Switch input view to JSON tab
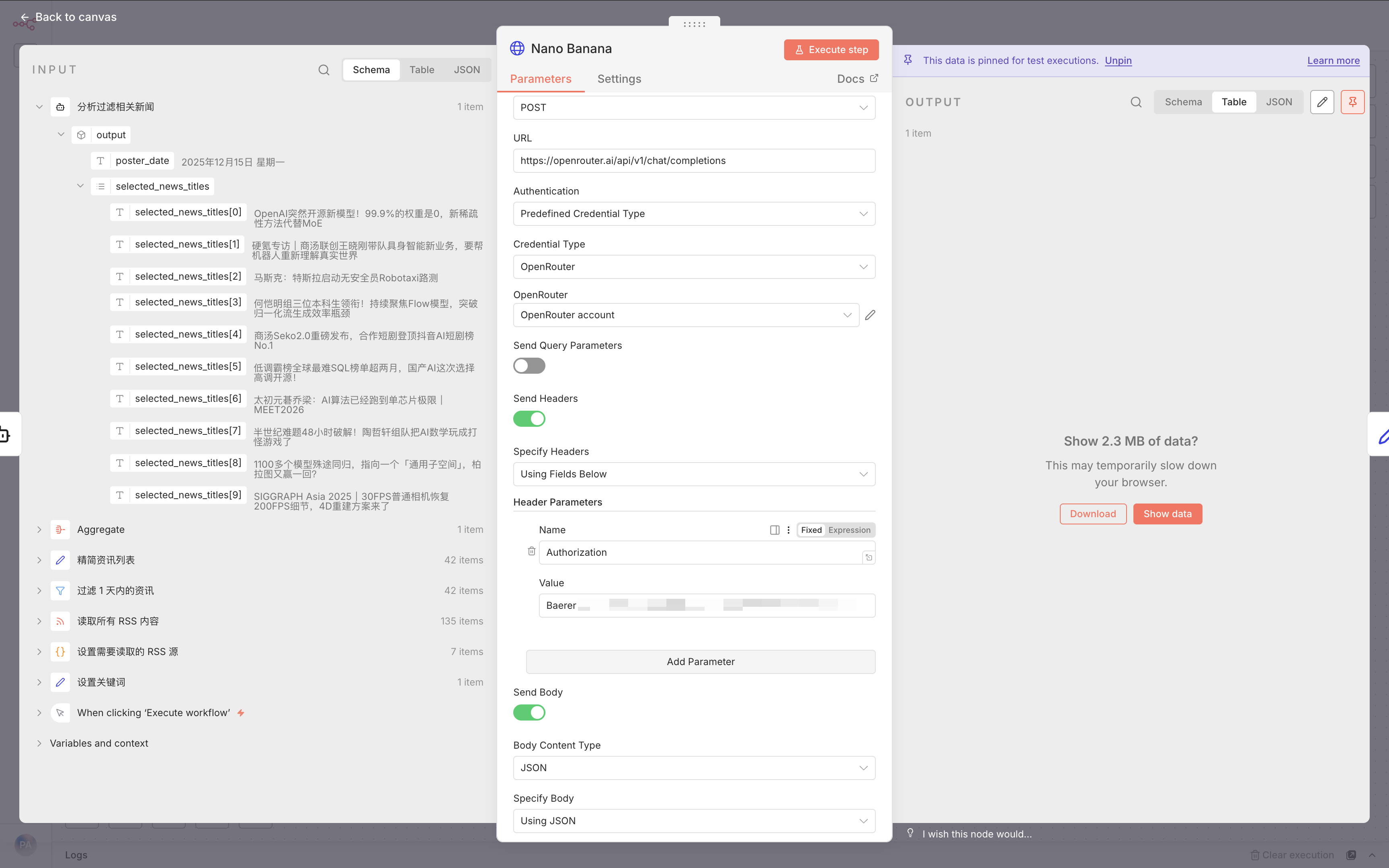Viewport: 1389px width, 868px height. click(466, 70)
